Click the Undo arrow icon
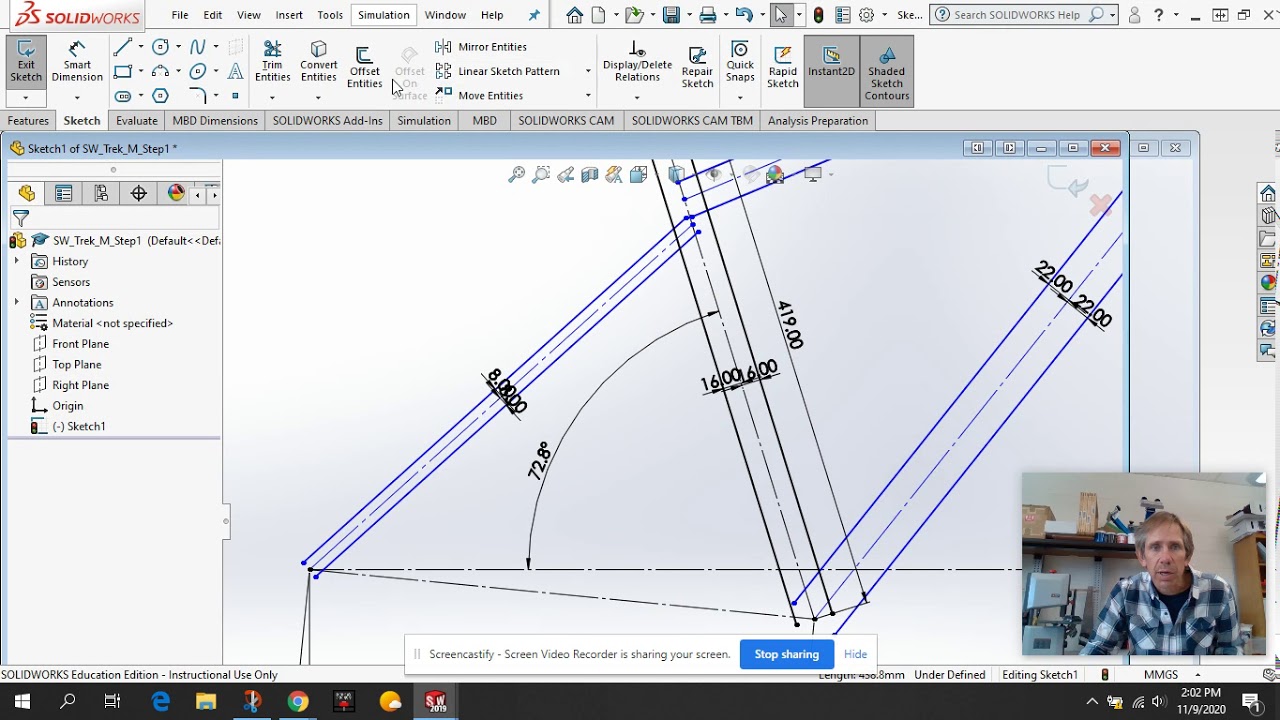Viewport: 1280px width, 720px height. (743, 15)
